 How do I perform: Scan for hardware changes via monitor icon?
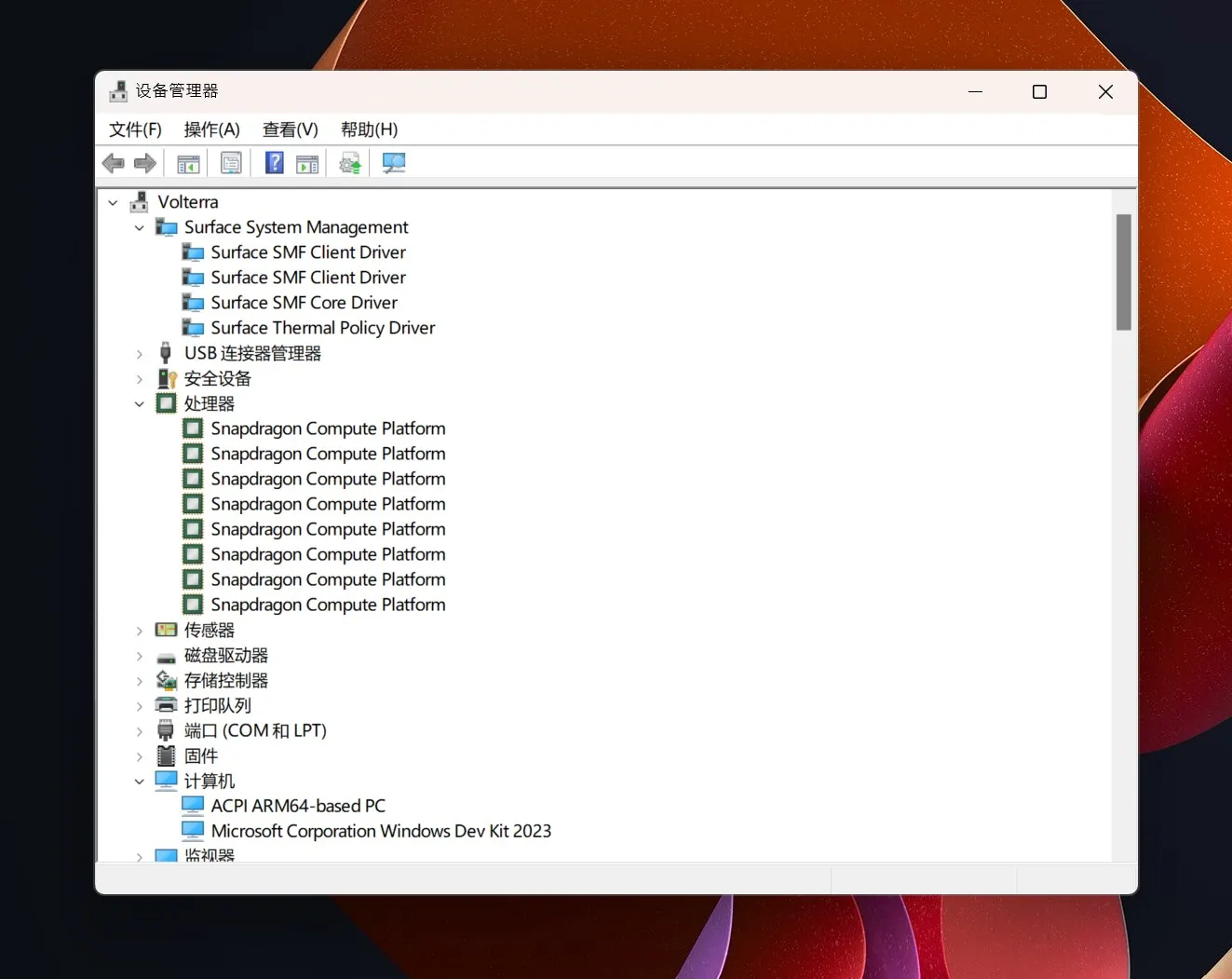click(x=394, y=164)
